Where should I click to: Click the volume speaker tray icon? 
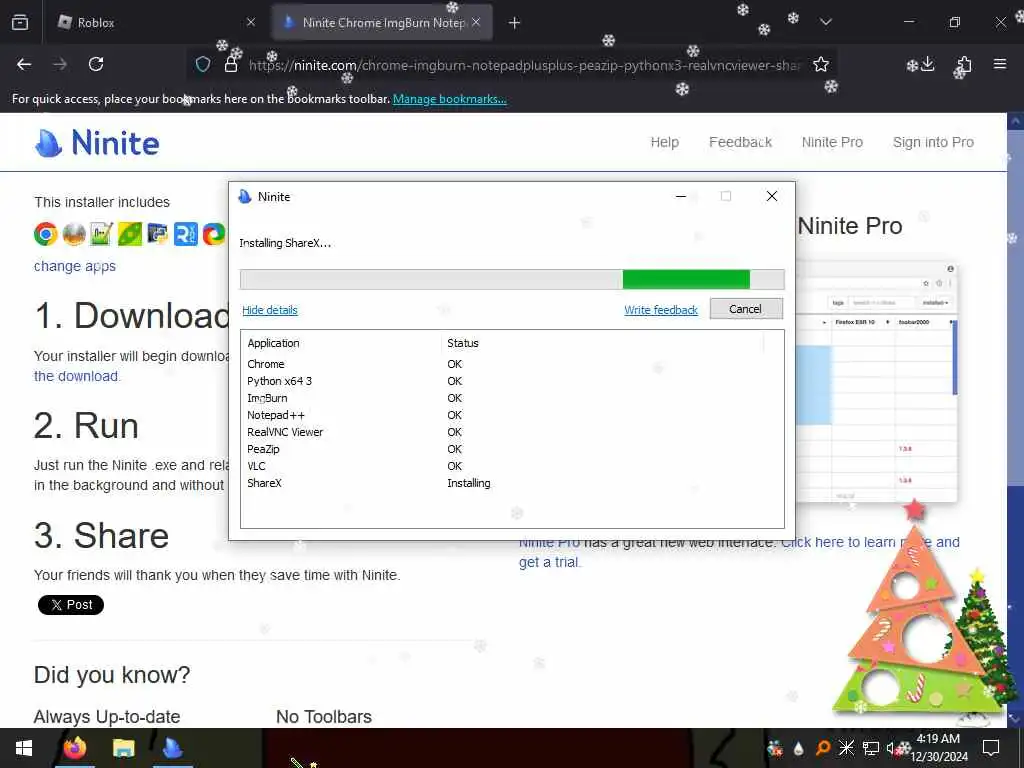click(891, 748)
